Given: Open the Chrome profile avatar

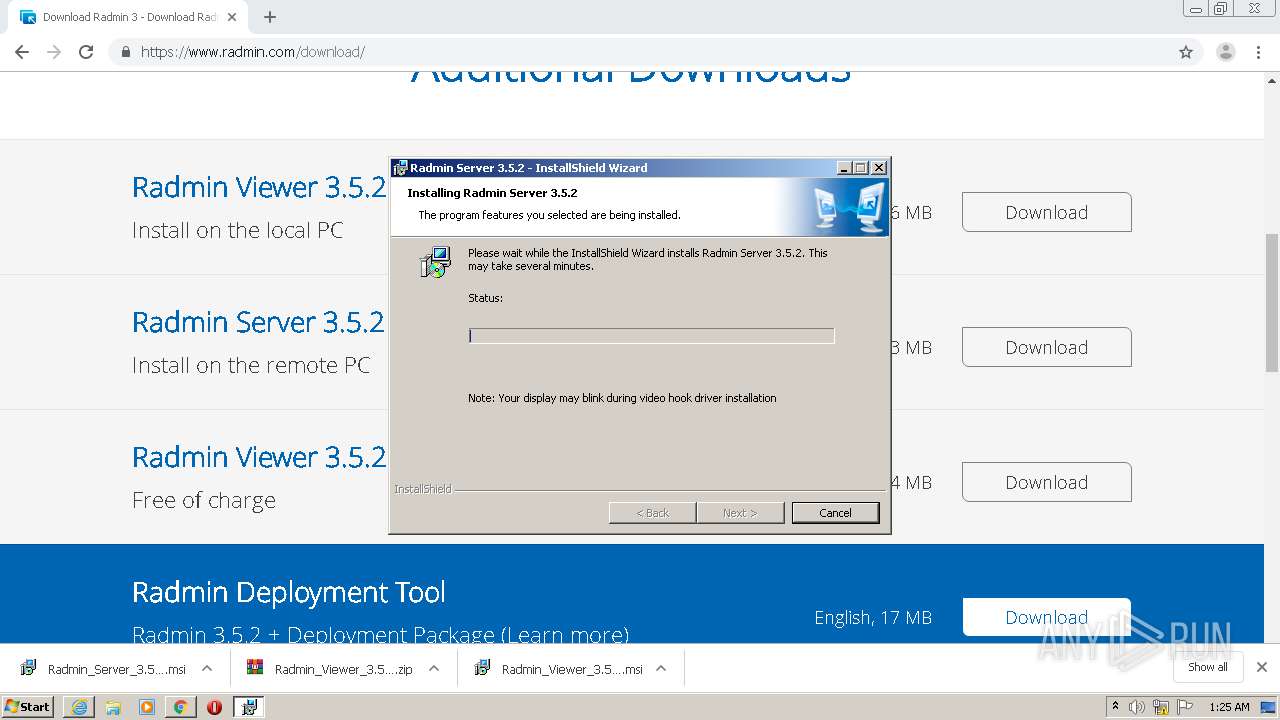Looking at the screenshot, I should point(1226,52).
